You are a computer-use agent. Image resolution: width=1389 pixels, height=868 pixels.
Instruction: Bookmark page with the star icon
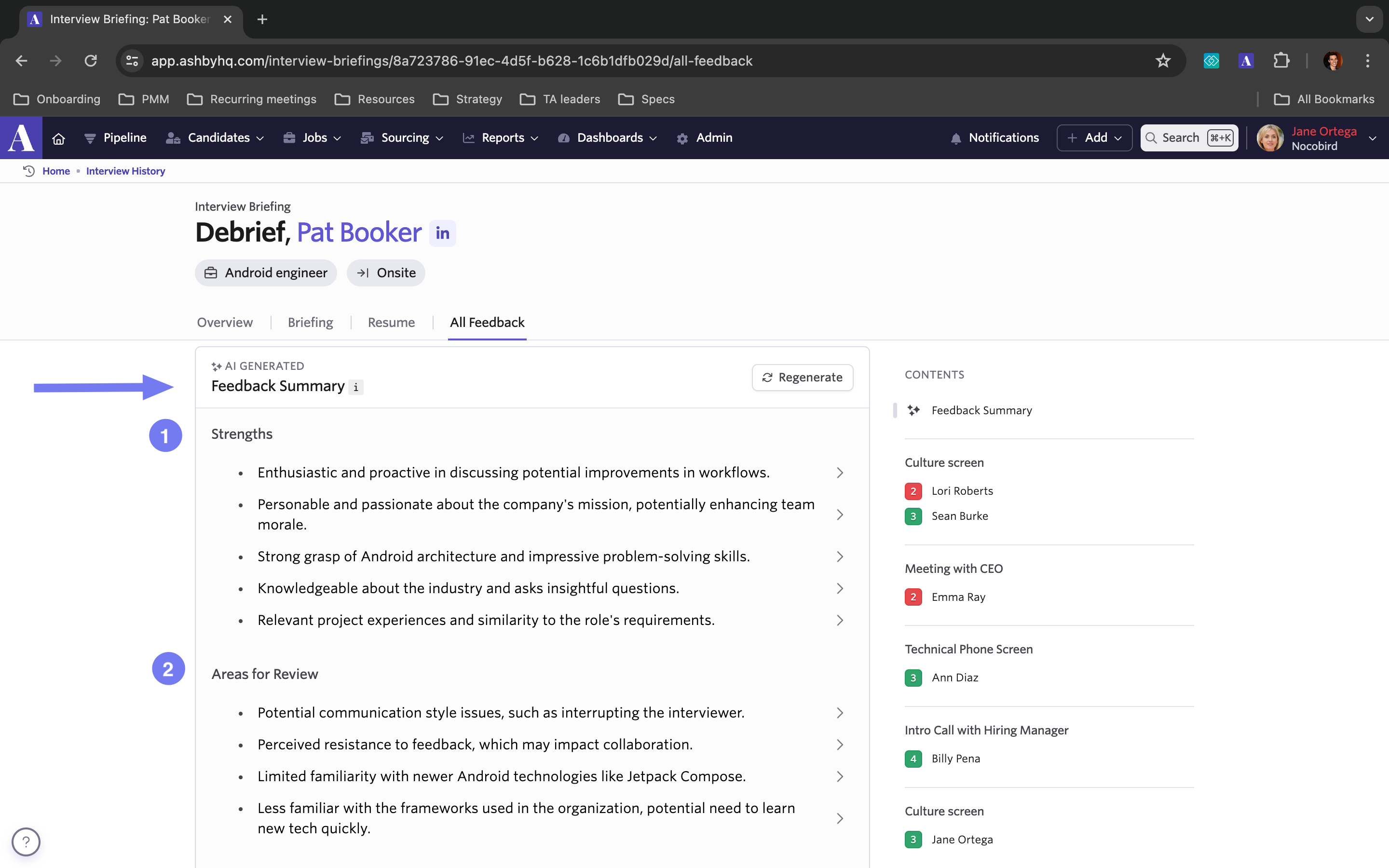click(1162, 61)
